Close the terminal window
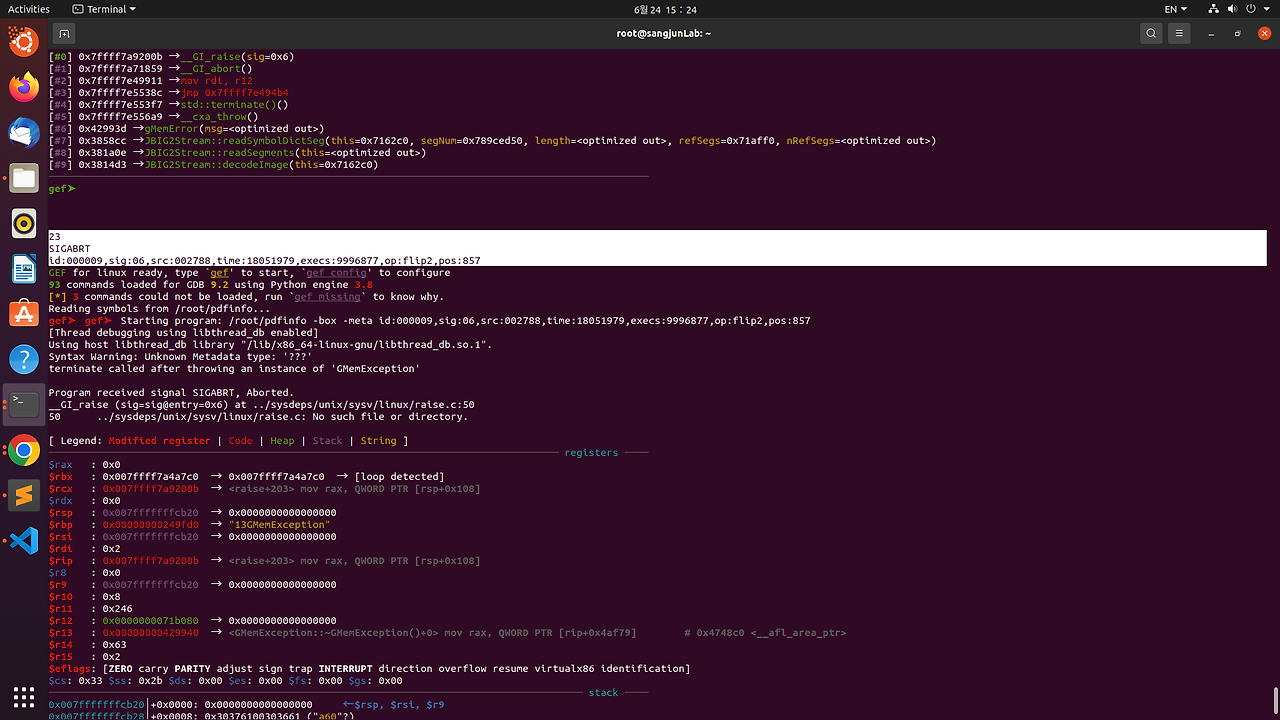This screenshot has height=720, width=1280. pyautogui.click(x=1264, y=33)
